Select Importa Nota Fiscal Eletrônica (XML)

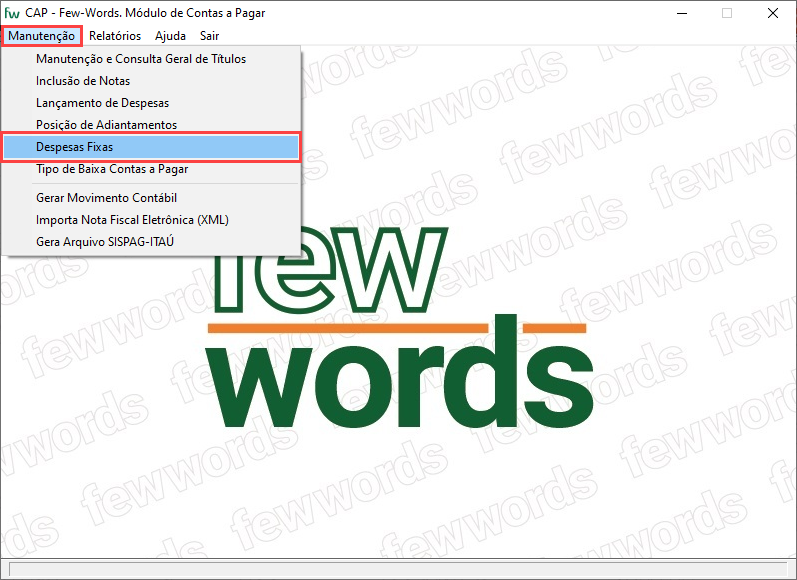(x=151, y=220)
